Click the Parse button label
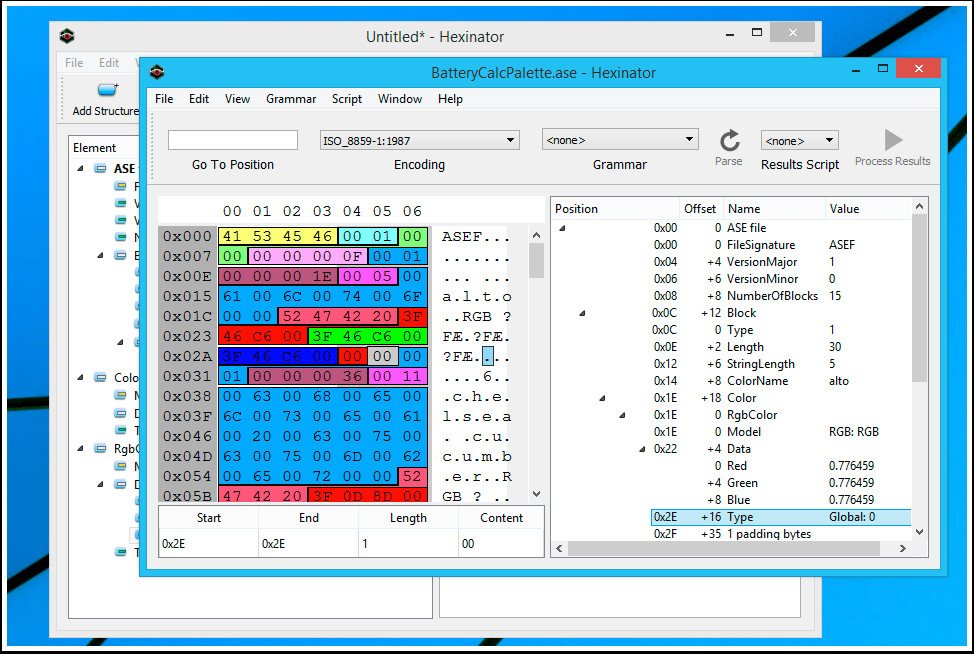Screen dimensions: 974x654 (x=729, y=161)
